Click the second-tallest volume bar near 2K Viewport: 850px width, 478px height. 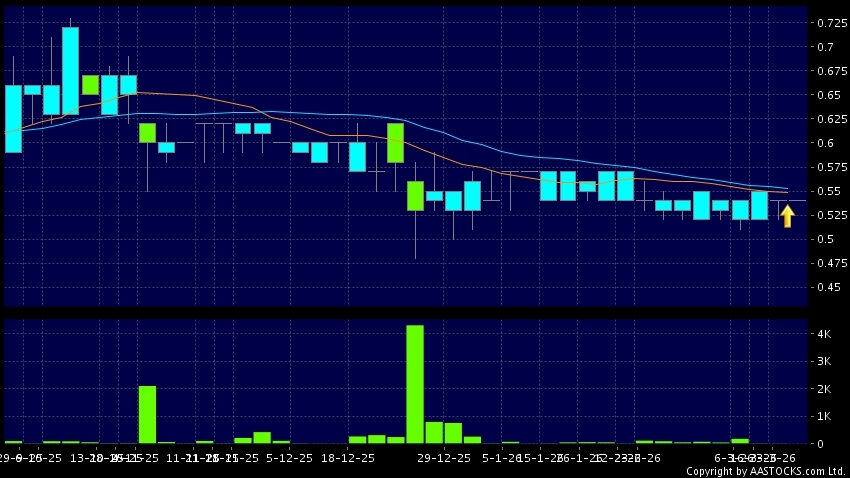(x=147, y=414)
